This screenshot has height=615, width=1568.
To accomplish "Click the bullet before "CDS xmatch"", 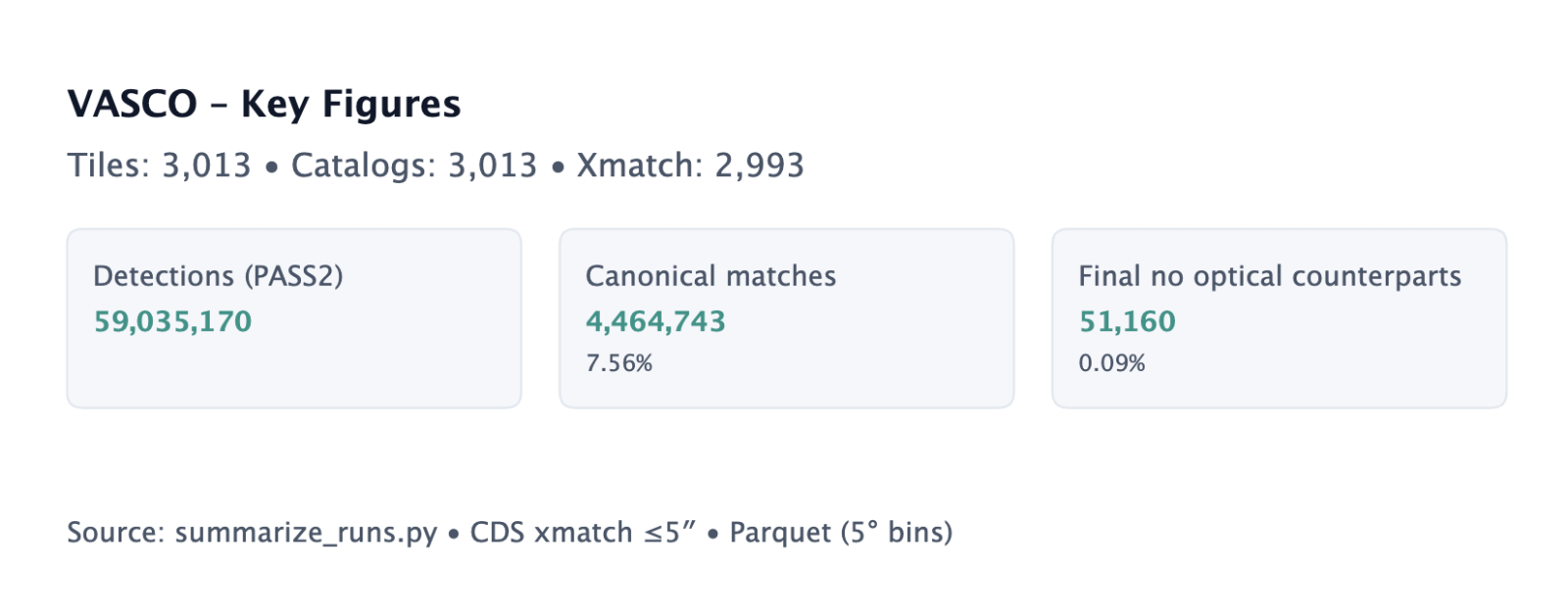I will 454,535.
